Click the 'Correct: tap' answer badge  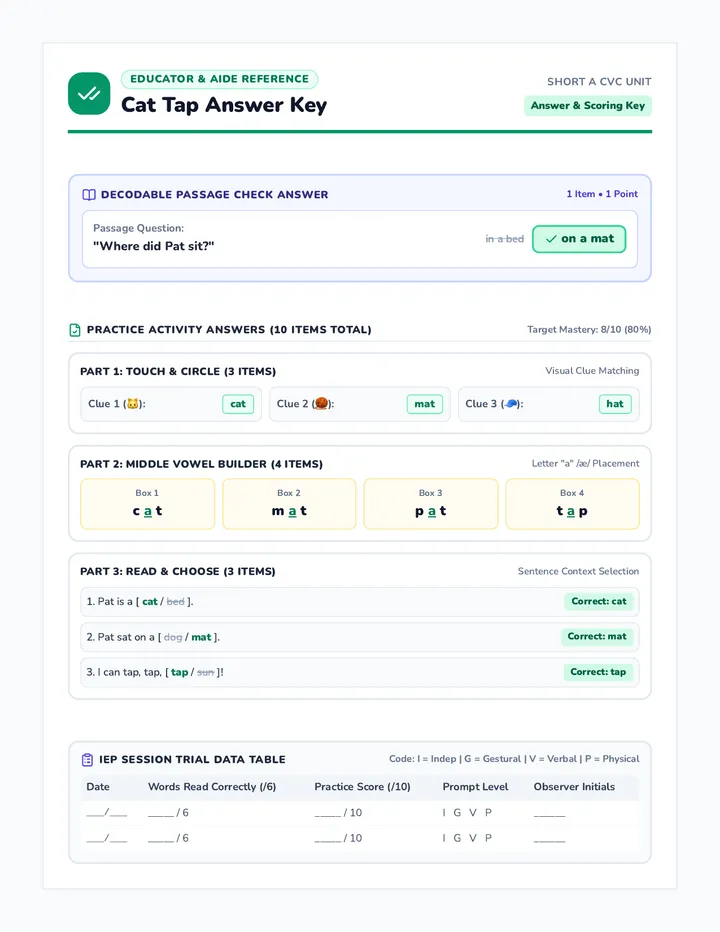click(598, 672)
